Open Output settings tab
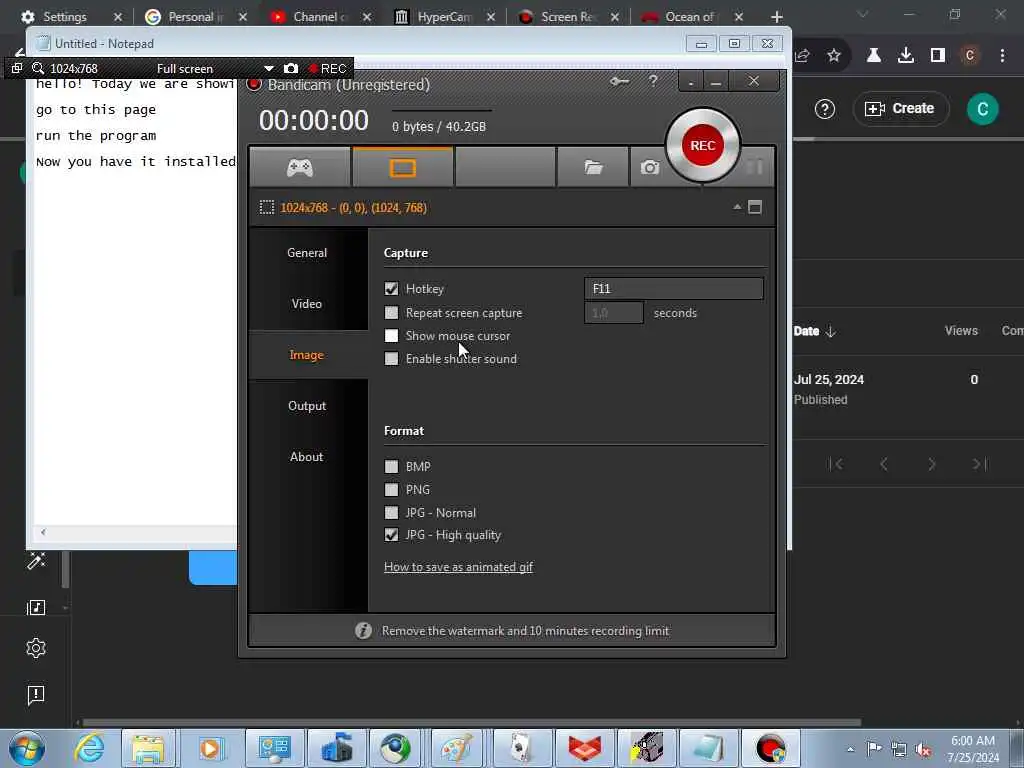Screen dimensions: 1024x768 (x=307, y=406)
